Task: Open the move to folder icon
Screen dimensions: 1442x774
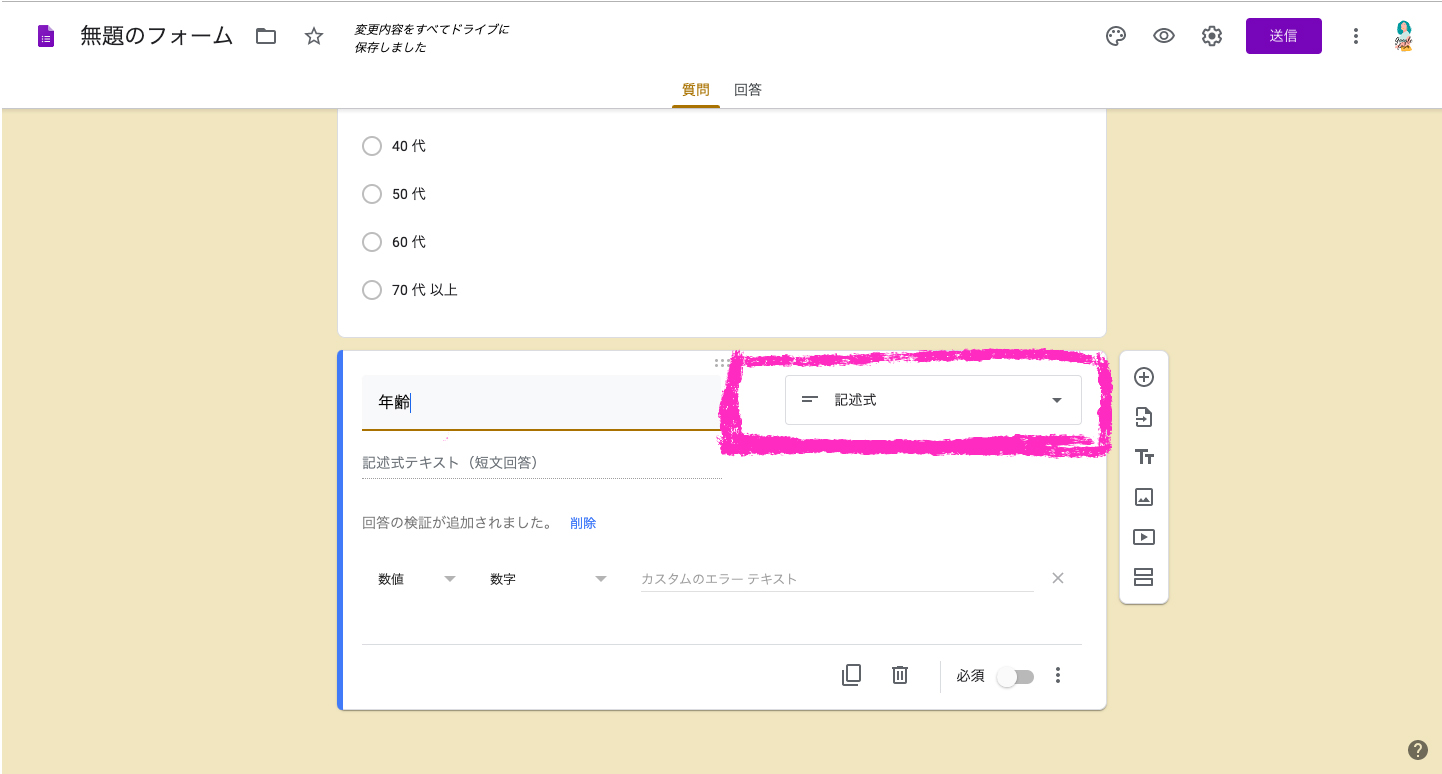Action: click(265, 37)
